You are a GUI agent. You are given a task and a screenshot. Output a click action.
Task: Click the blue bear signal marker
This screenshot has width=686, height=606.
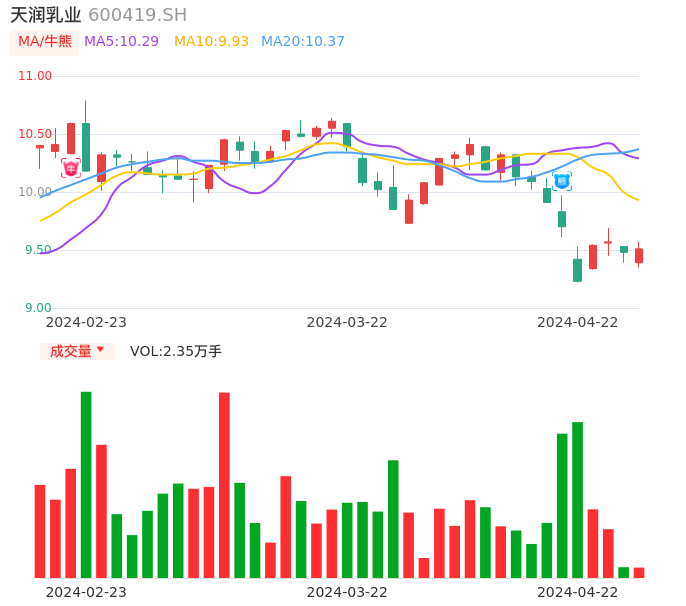(x=562, y=181)
